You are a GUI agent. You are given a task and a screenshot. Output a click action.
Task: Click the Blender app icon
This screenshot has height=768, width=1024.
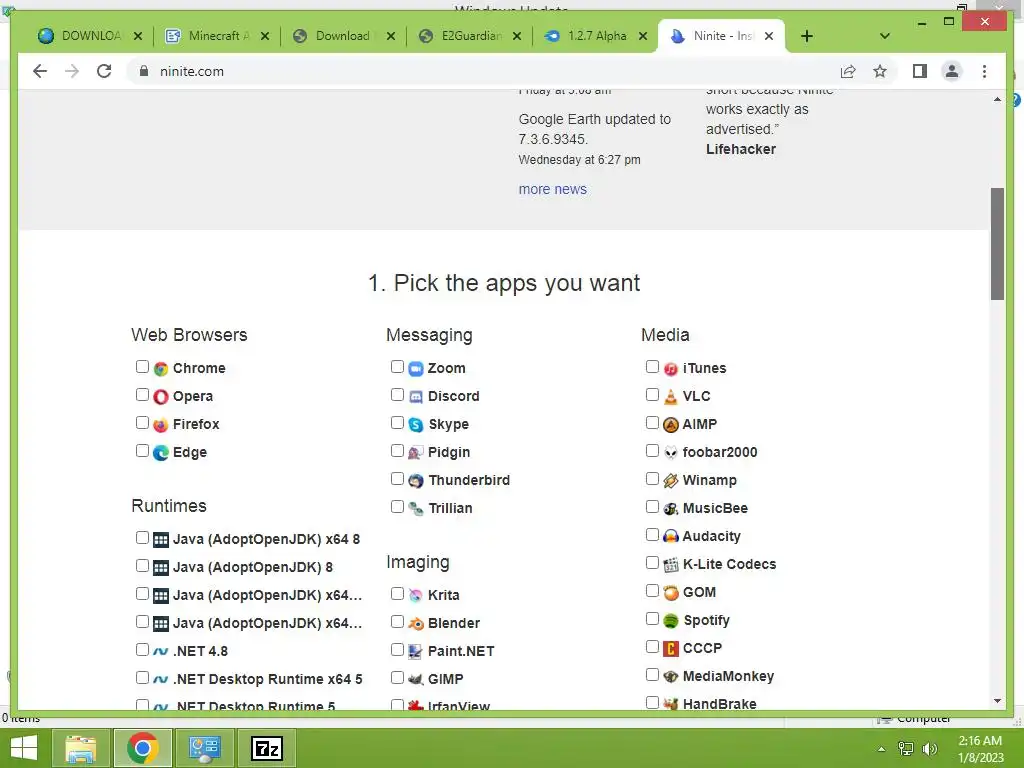(x=416, y=624)
